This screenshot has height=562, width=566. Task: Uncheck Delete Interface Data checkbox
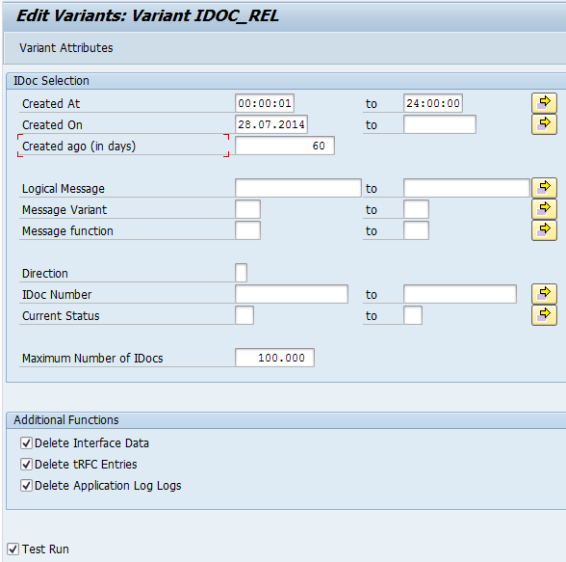click(x=26, y=443)
